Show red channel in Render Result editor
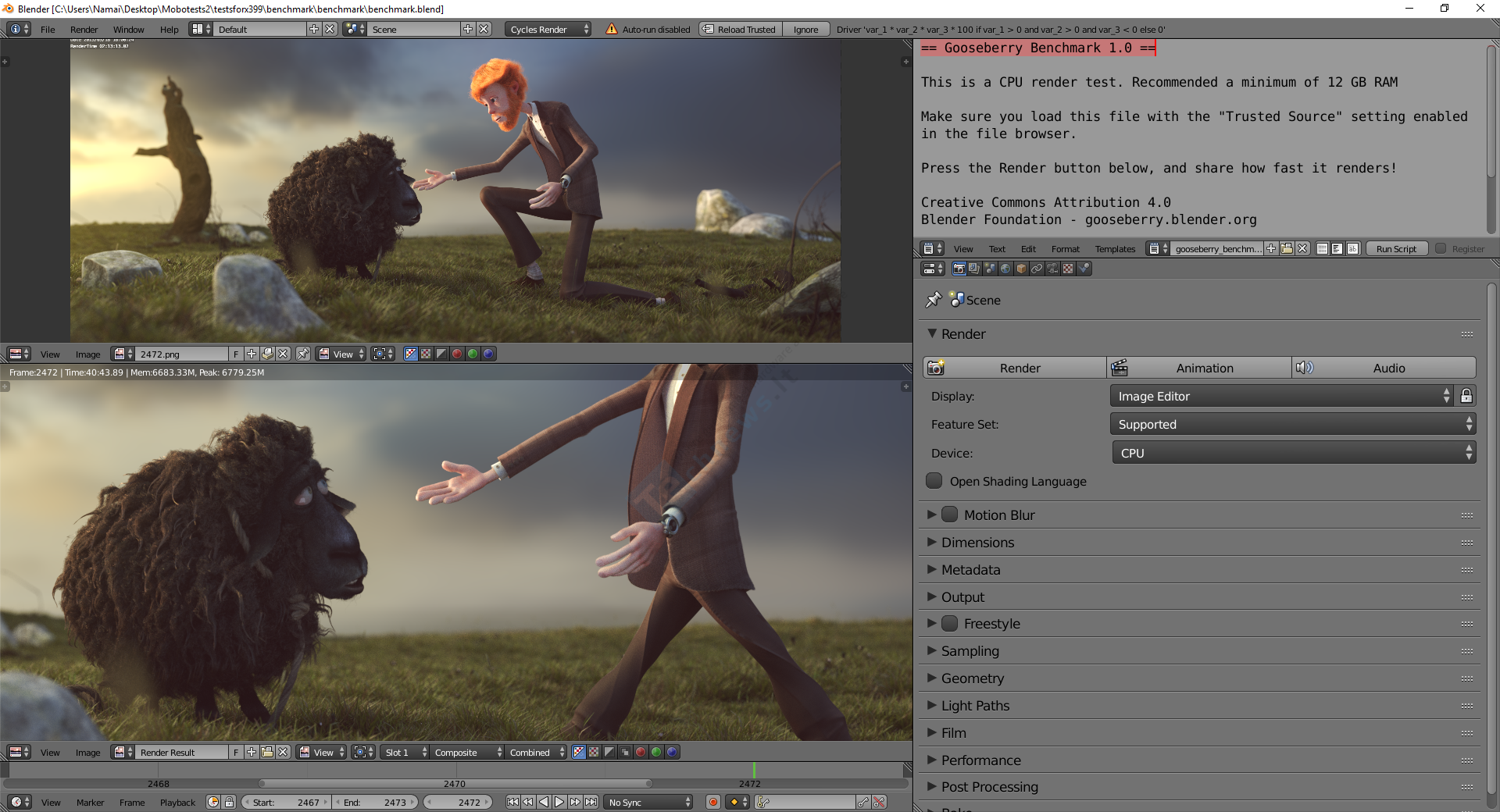1500x812 pixels. tap(641, 752)
